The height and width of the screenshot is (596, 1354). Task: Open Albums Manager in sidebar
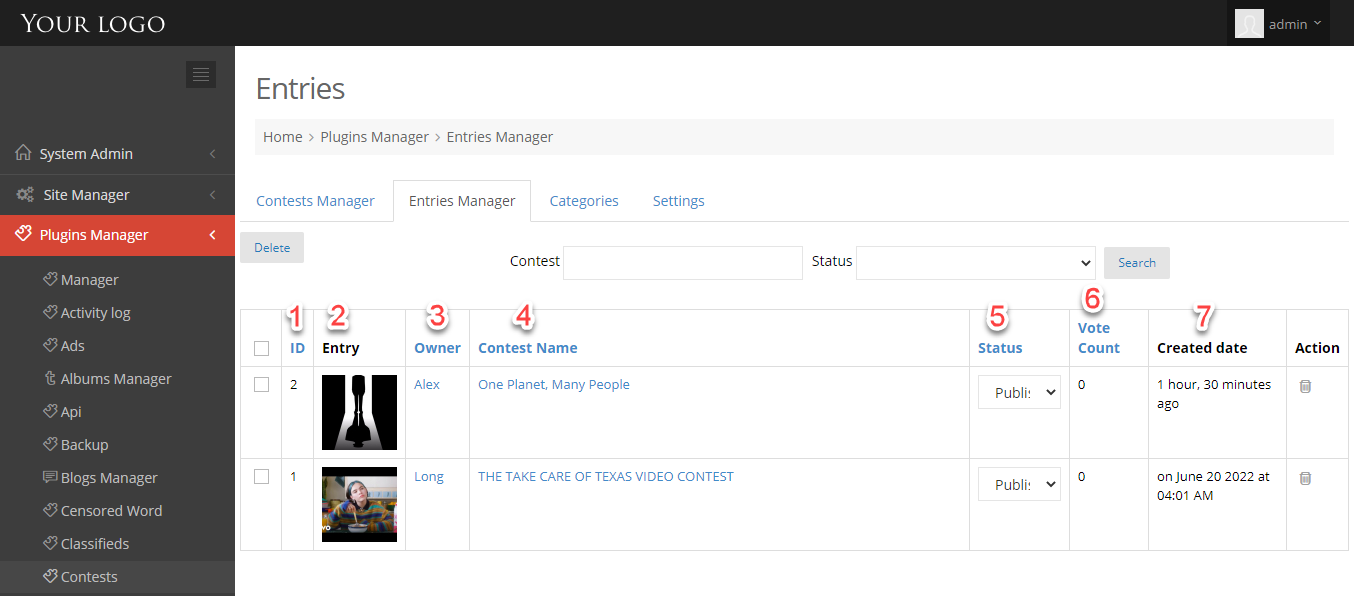click(116, 378)
